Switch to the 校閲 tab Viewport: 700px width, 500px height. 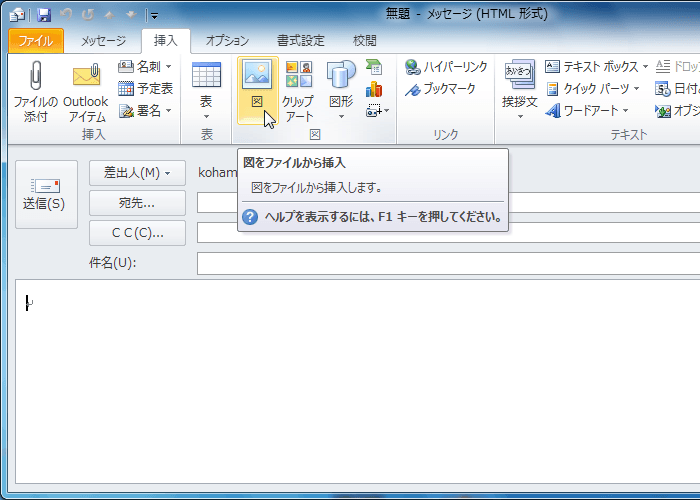[x=365, y=41]
